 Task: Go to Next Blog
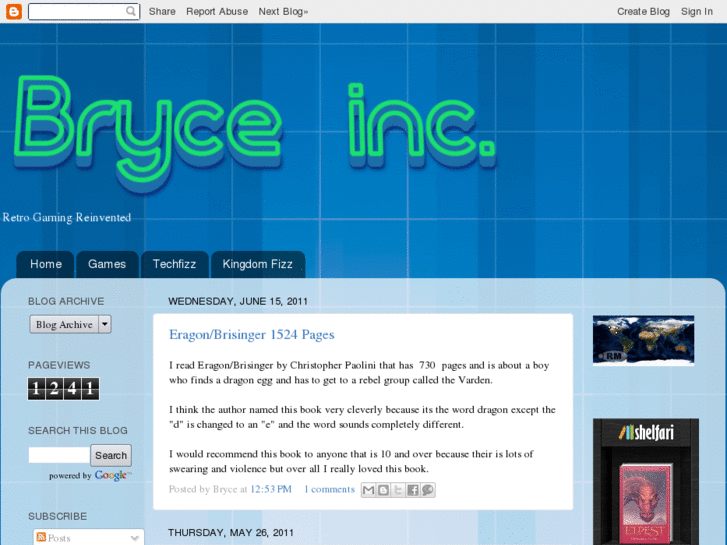pos(283,12)
